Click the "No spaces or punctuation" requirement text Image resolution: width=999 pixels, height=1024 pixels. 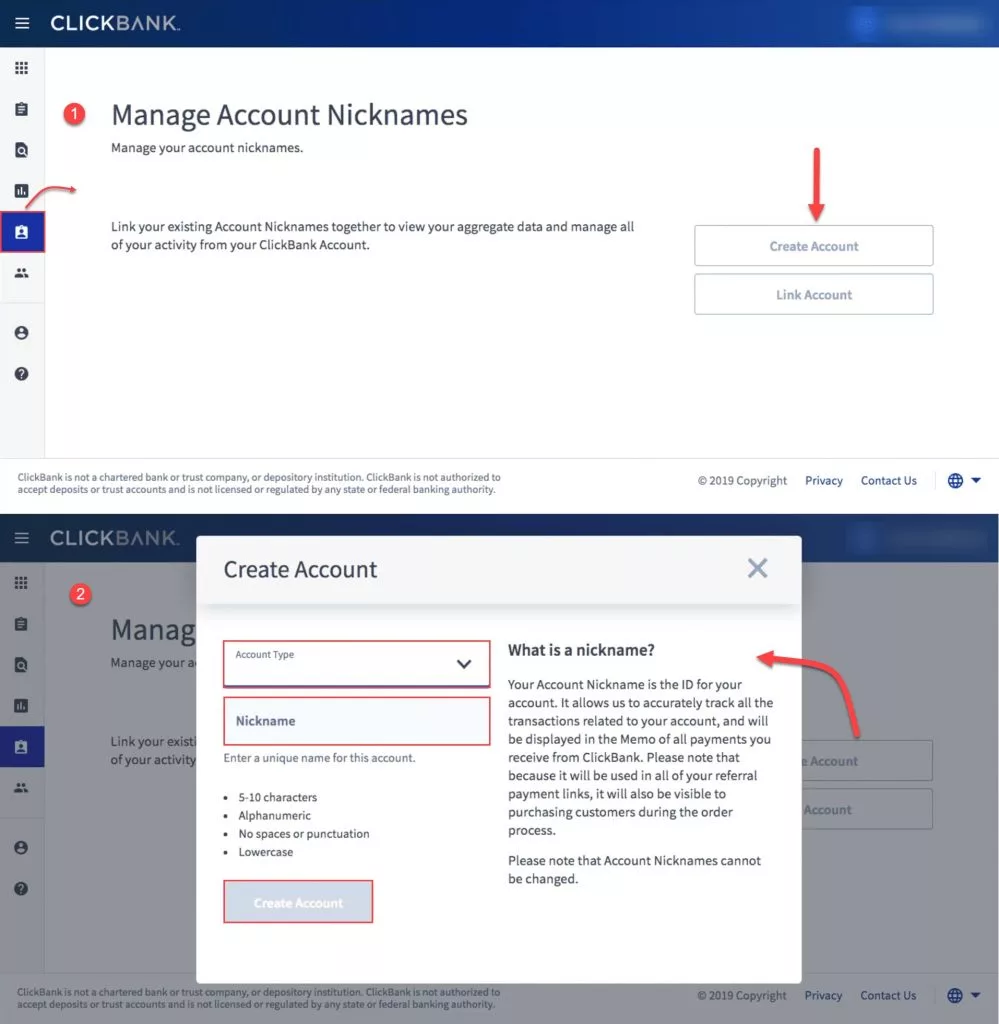click(x=304, y=834)
